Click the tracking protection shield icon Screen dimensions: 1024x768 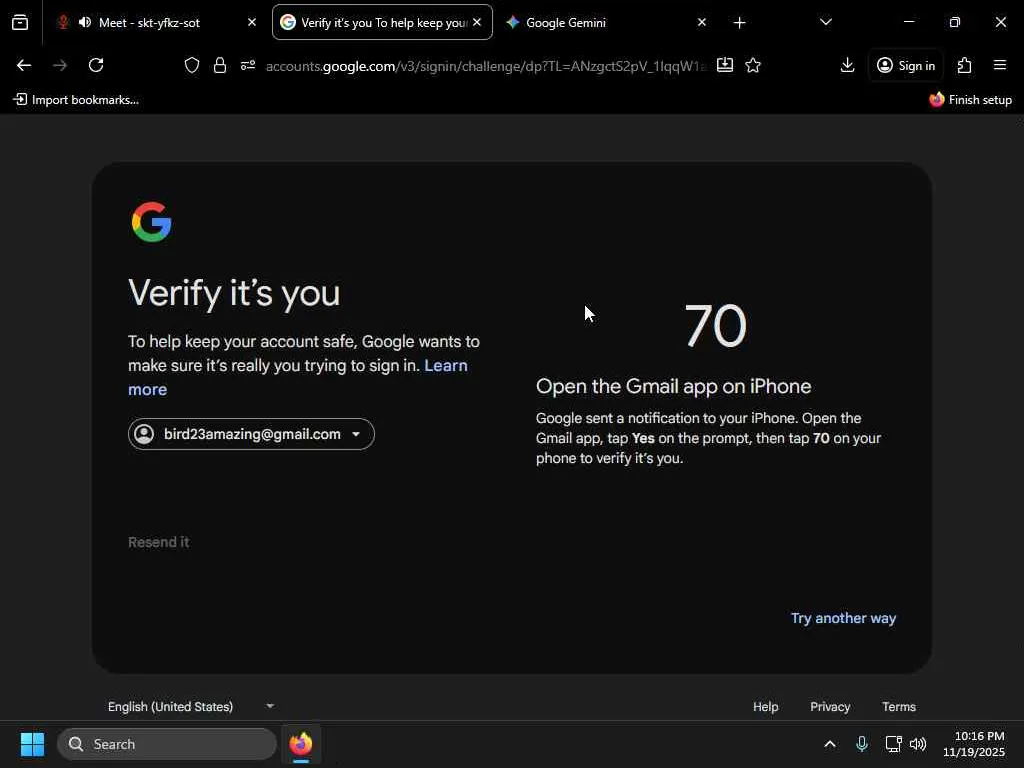coord(192,65)
